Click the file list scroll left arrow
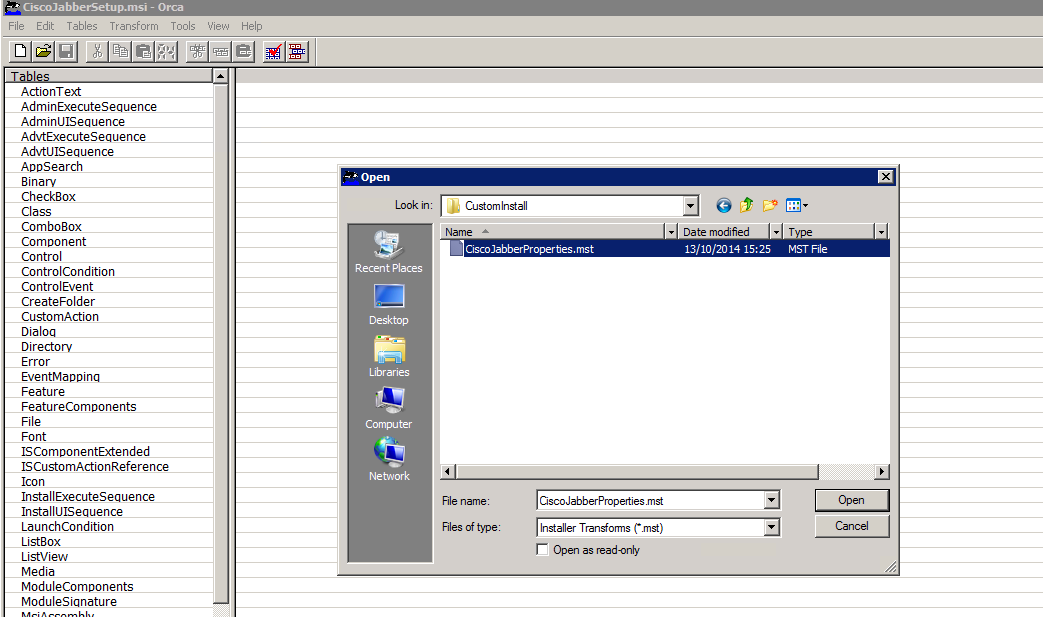The width and height of the screenshot is (1043, 617). coord(448,471)
